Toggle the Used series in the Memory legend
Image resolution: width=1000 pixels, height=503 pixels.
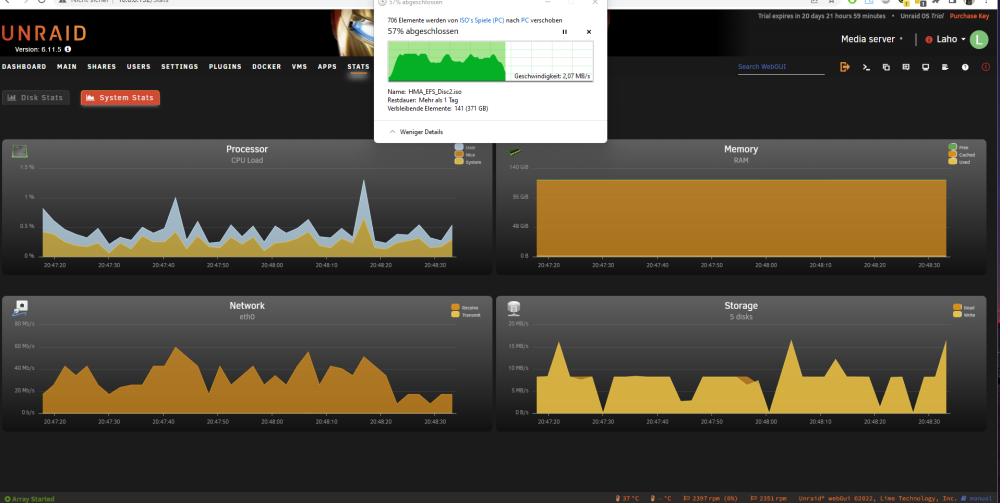coord(959,162)
